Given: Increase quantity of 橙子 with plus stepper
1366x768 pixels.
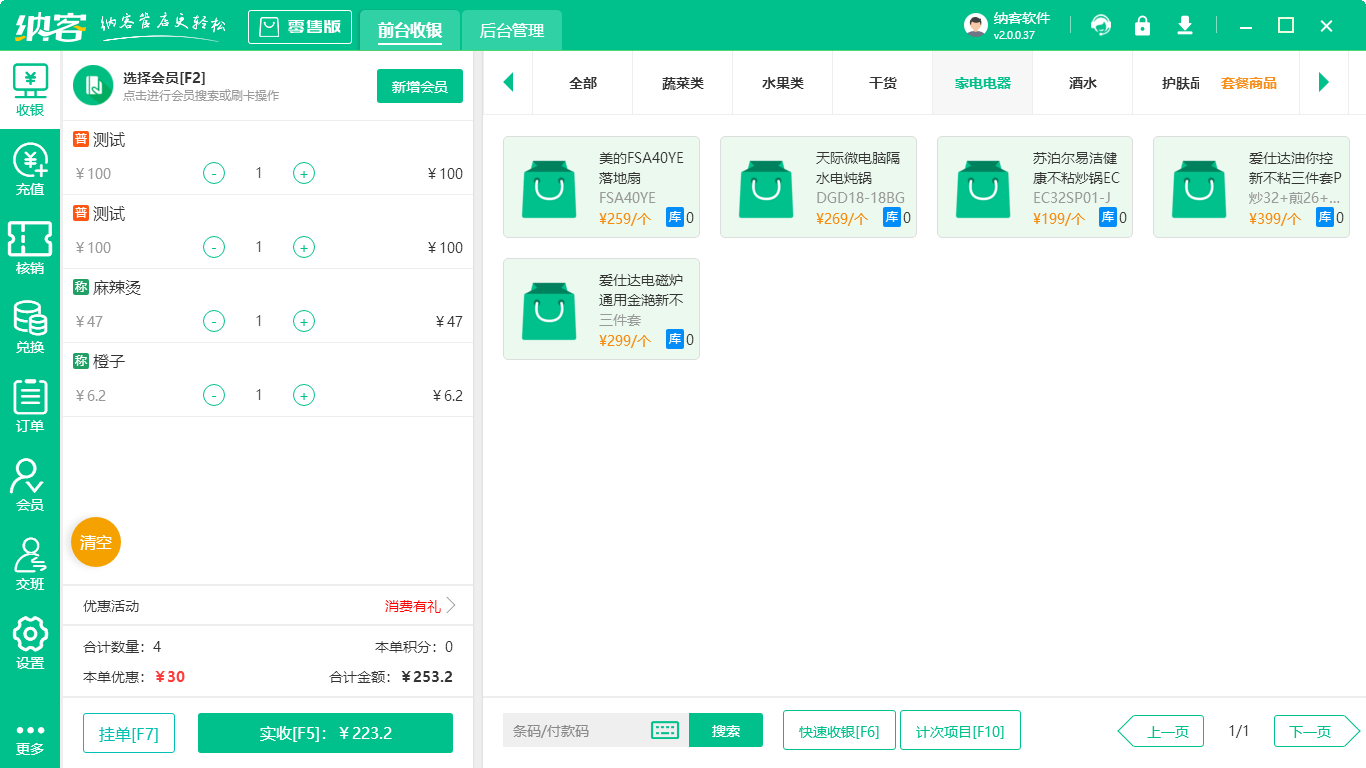Looking at the screenshot, I should point(303,395).
